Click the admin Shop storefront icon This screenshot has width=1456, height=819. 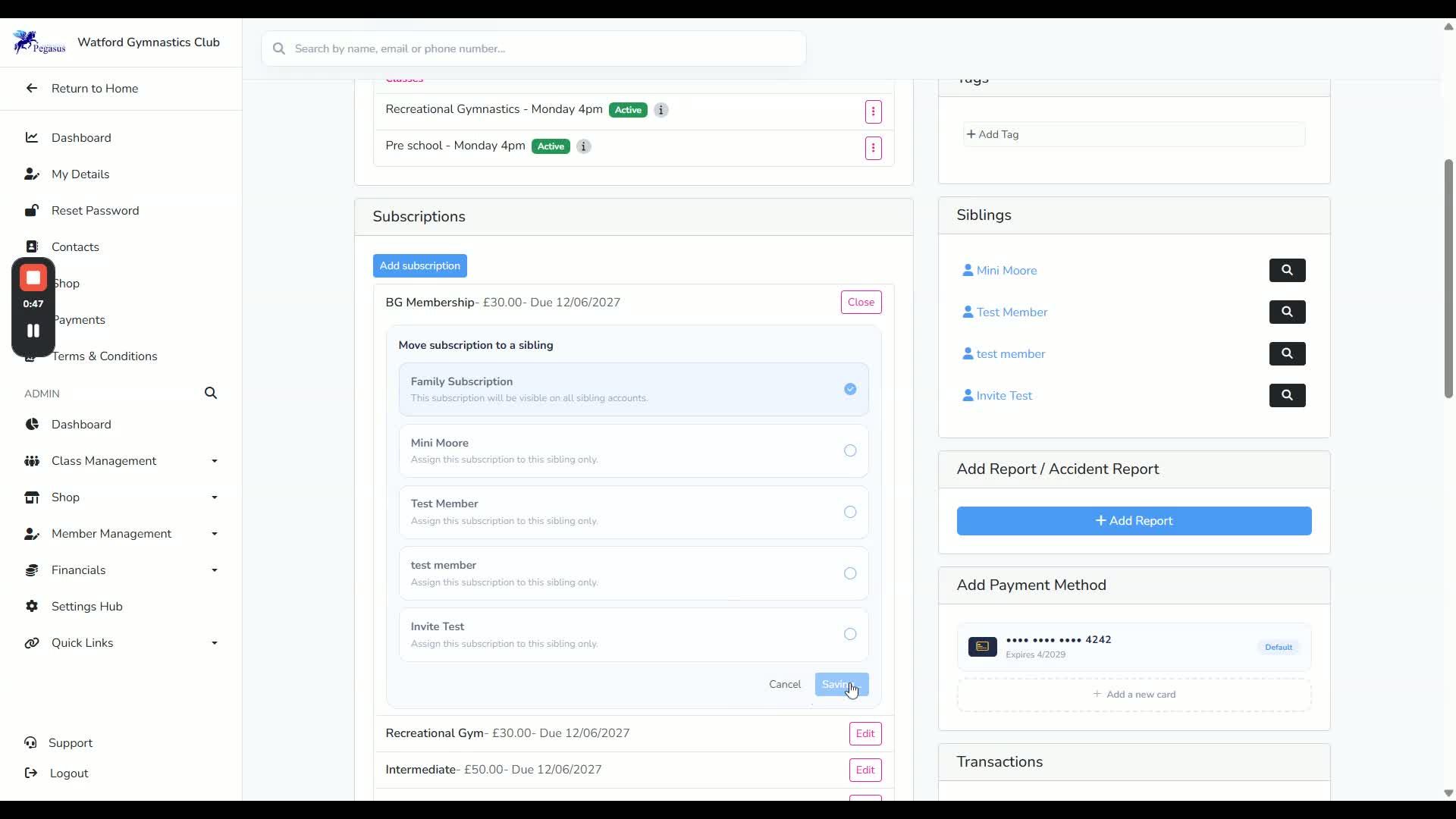(31, 497)
